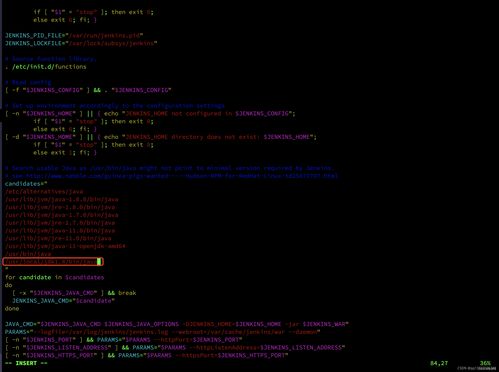Image resolution: width=499 pixels, height=372 pixels.
Task: Click the JENKINS_PID_FILE variable line
Action: coord(74,35)
